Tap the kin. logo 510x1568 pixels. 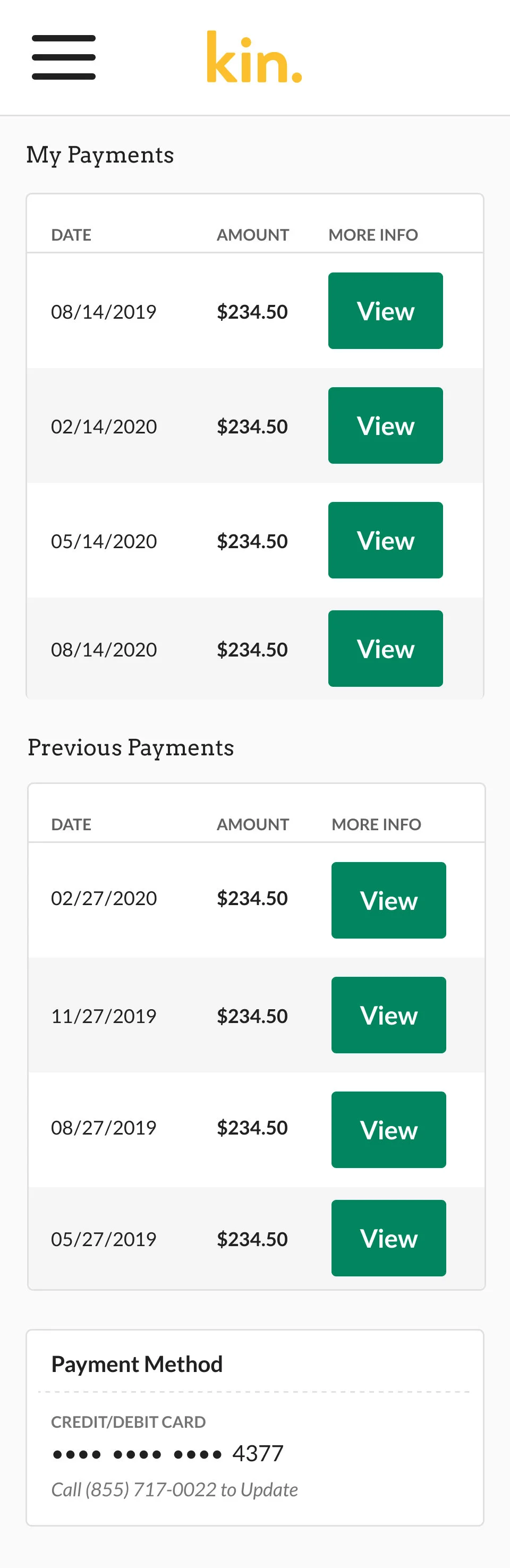(254, 57)
